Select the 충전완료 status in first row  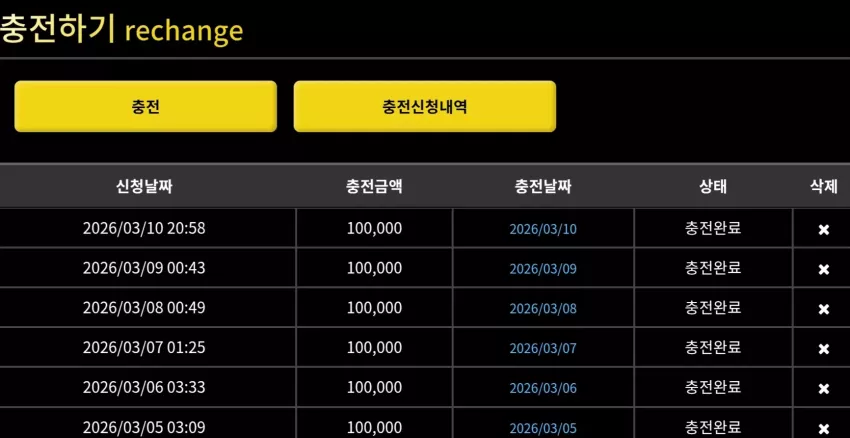pos(713,228)
